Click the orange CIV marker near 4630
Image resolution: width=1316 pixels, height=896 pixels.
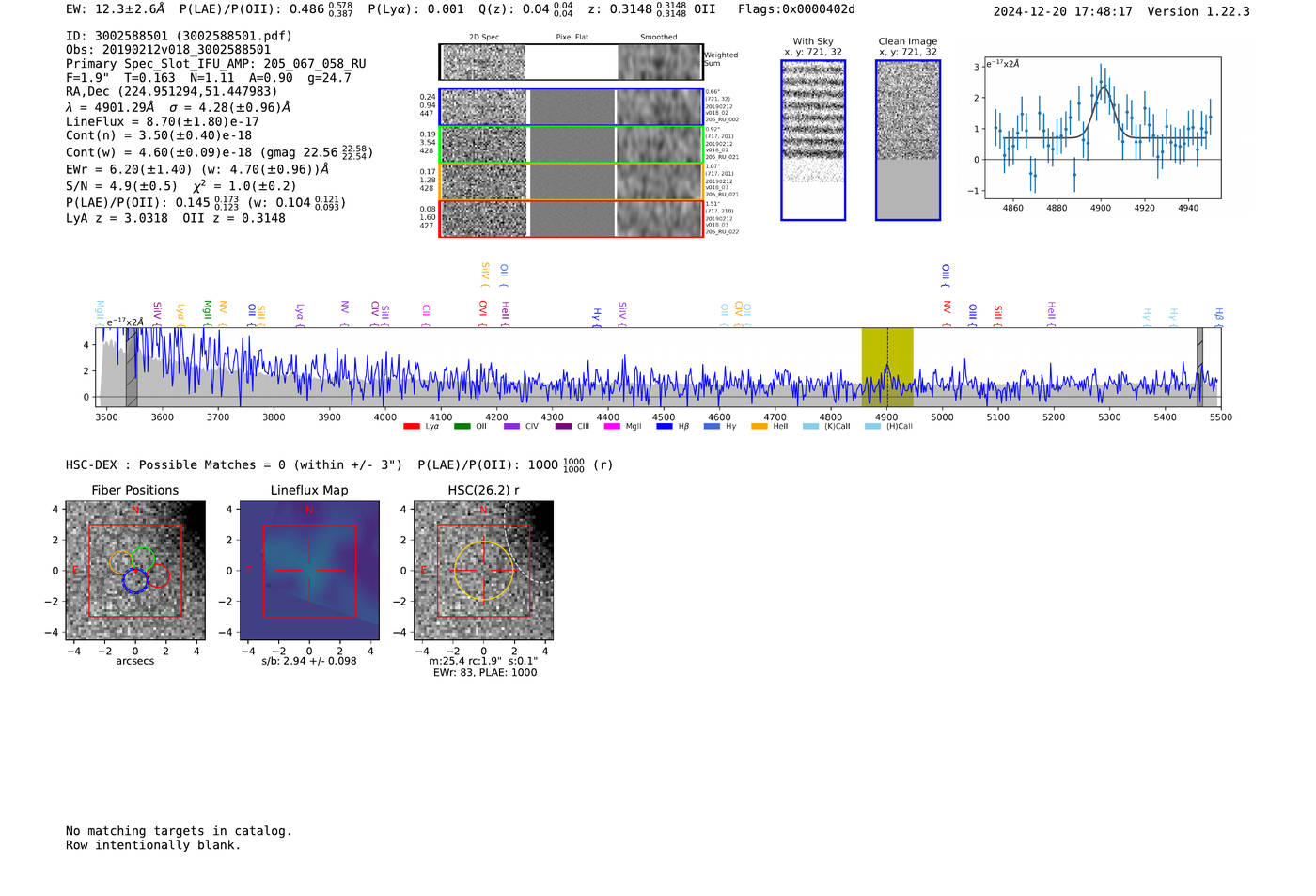coord(739,313)
